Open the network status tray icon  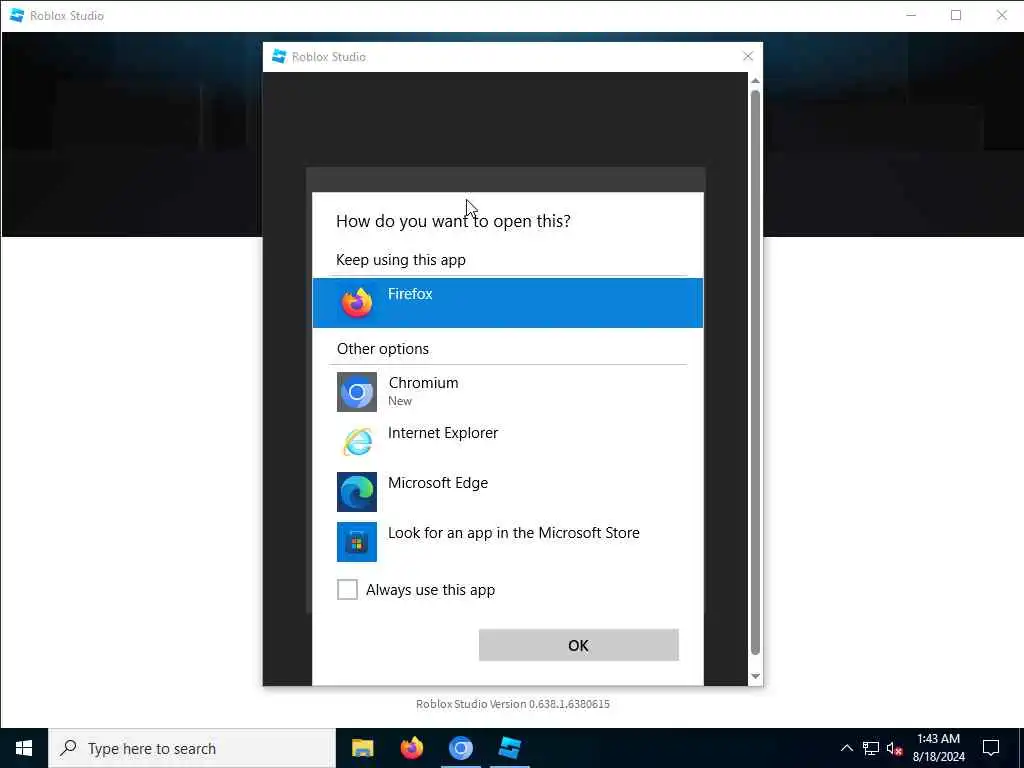click(871, 748)
